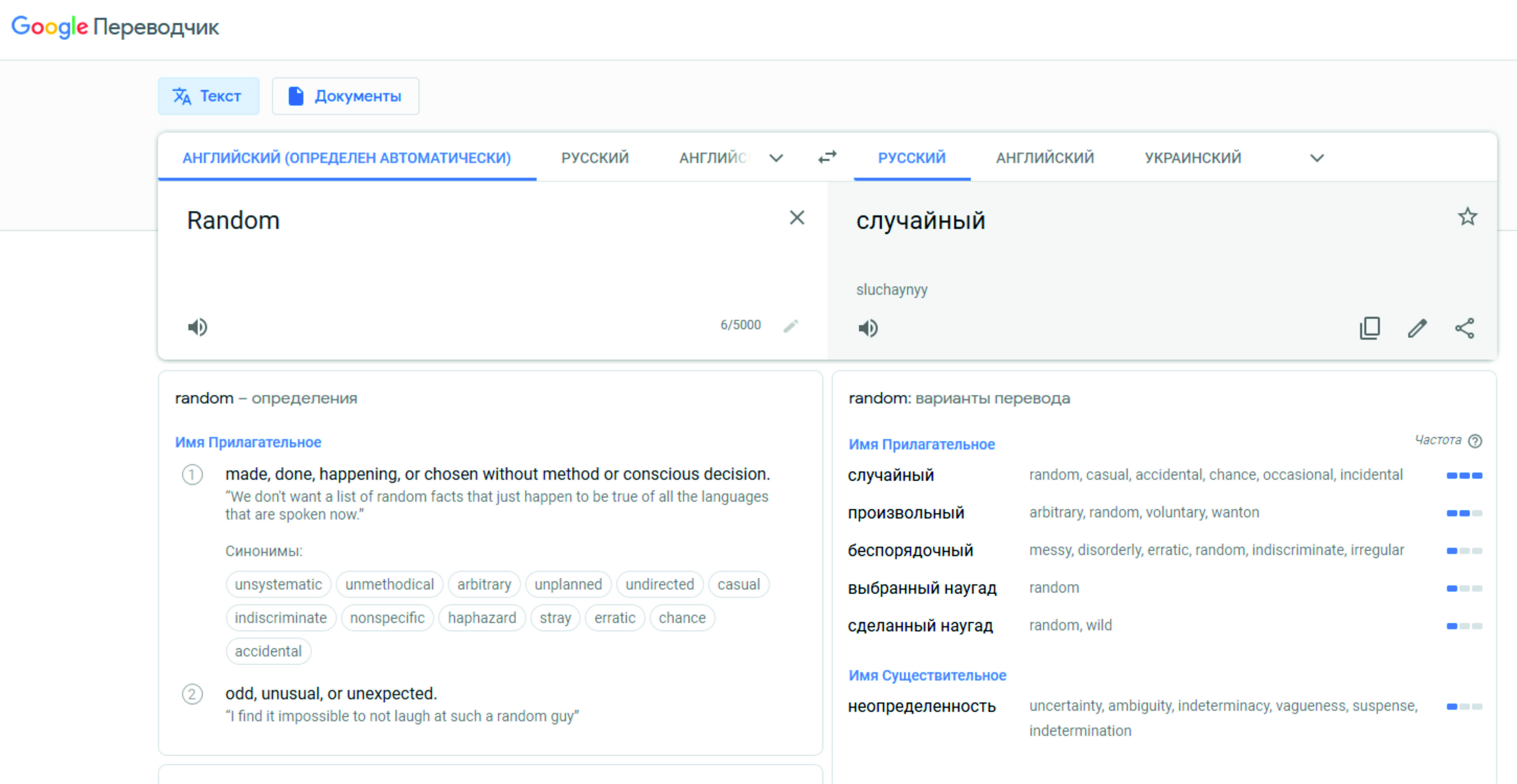Expand target language list chevron
Screen dimensions: 1517x784
click(1317, 158)
